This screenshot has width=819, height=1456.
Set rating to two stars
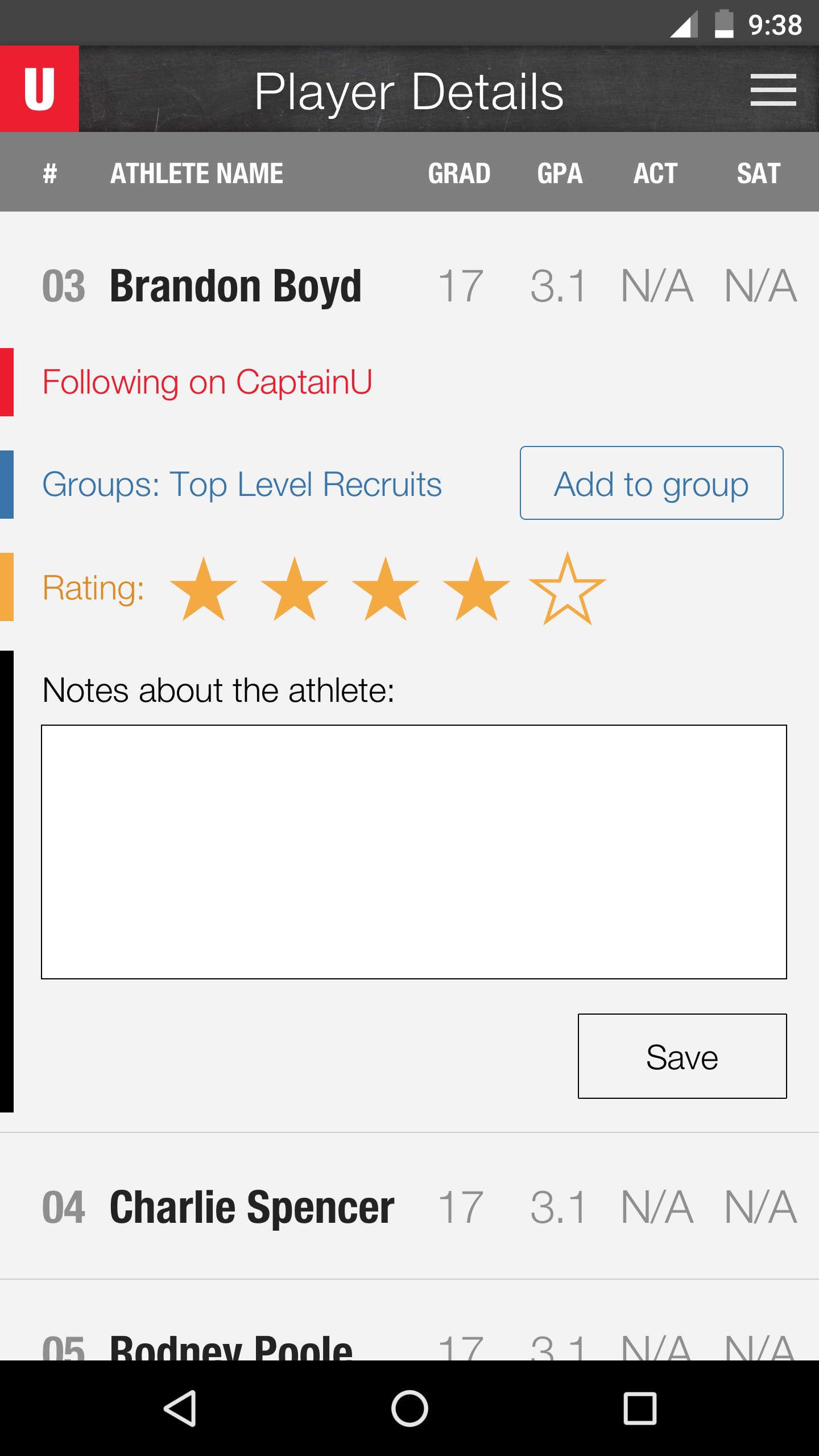[x=295, y=589]
